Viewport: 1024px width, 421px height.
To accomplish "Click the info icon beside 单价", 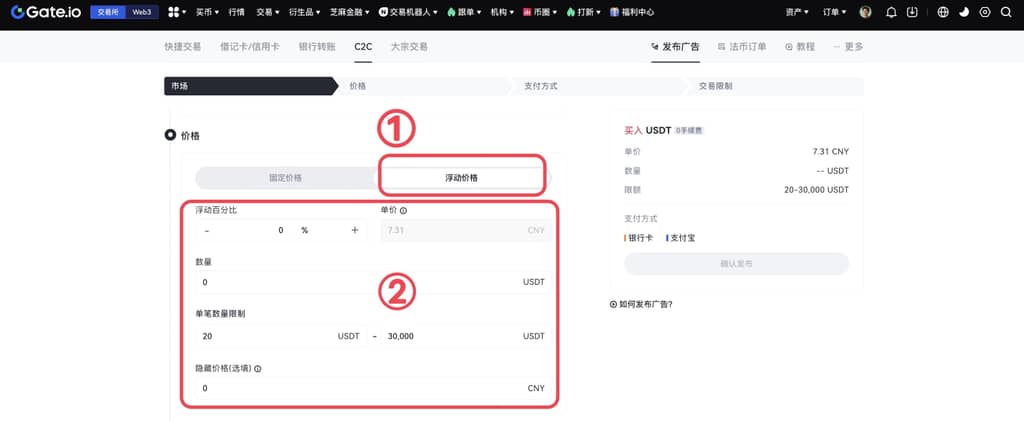I will (x=403, y=211).
